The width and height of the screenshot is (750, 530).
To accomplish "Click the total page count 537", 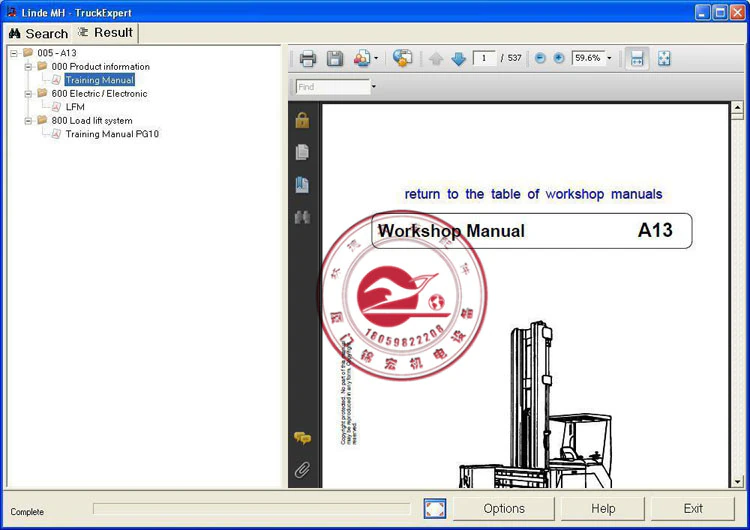I will click(514, 58).
